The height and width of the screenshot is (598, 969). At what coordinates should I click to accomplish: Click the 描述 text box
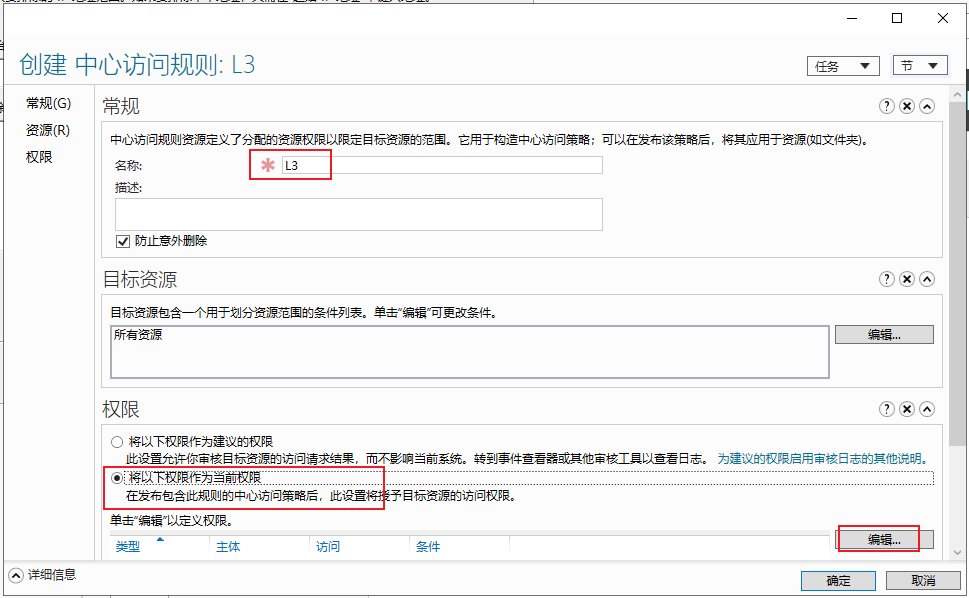coord(358,214)
